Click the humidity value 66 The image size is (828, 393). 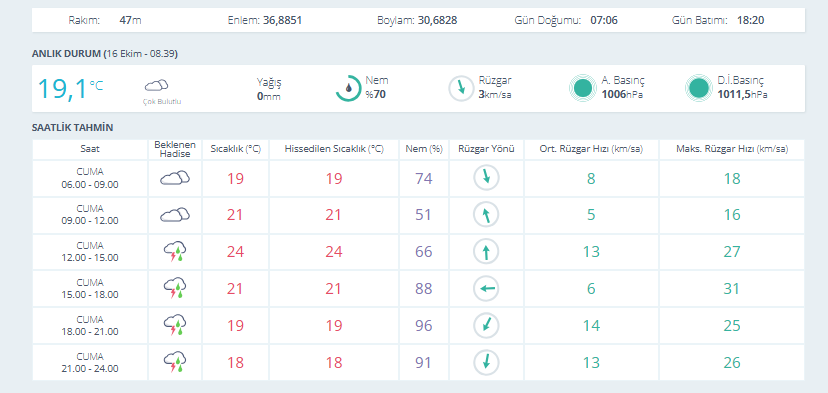pos(424,252)
